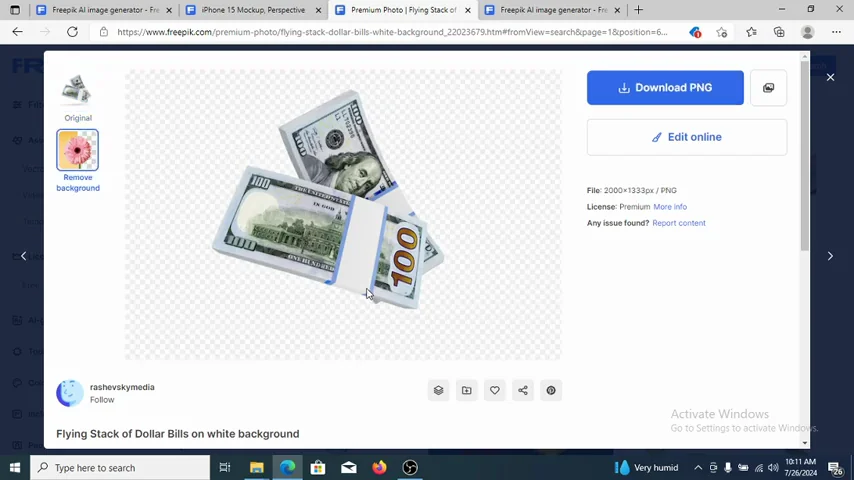Show hidden system tray icons
Screen dimensions: 854x480
(x=698, y=467)
